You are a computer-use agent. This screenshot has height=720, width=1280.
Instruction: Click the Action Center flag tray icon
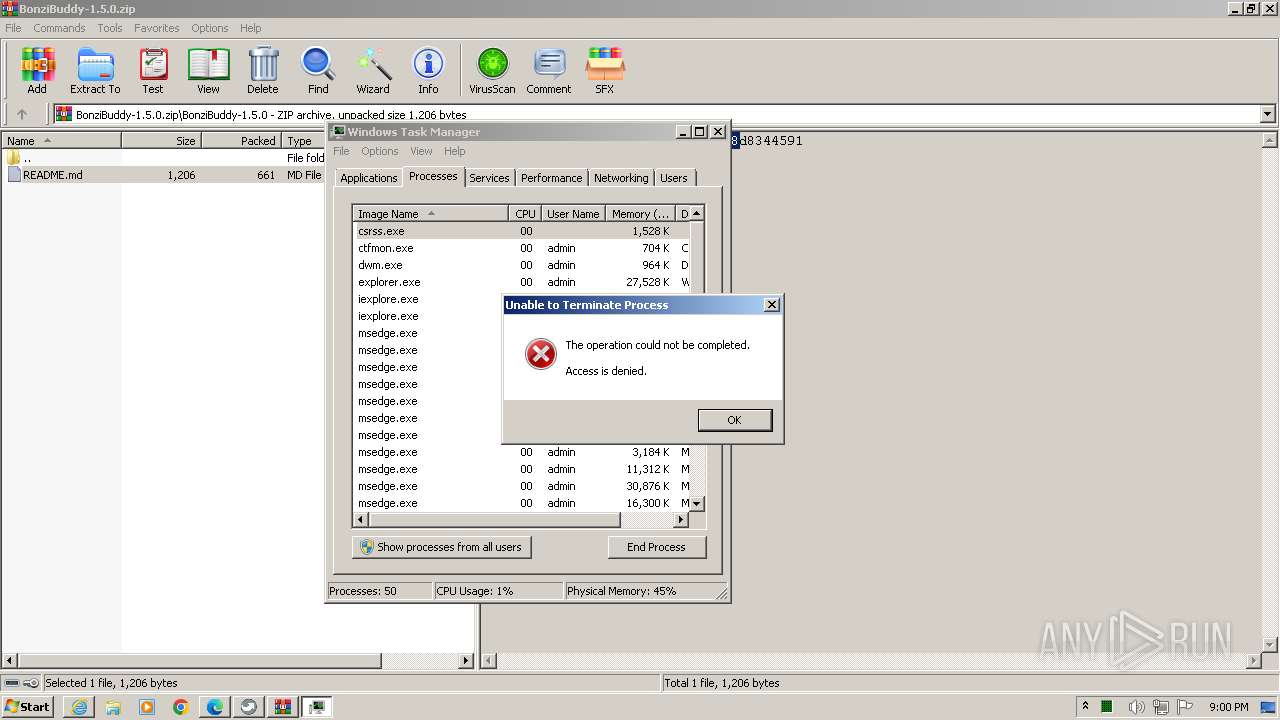click(x=1186, y=707)
